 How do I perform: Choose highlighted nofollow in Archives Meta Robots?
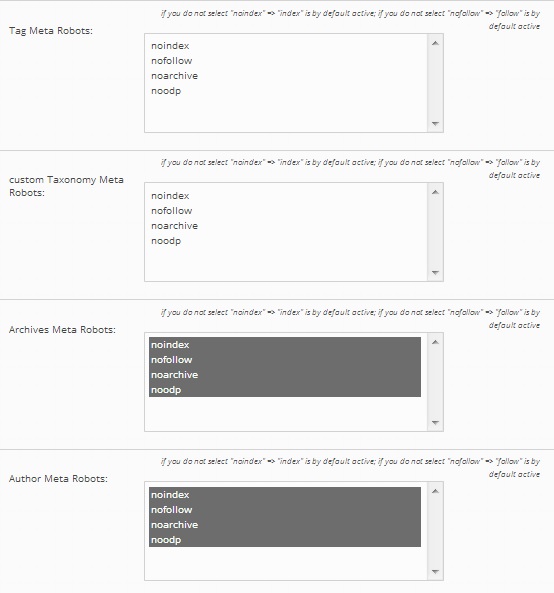285,360
